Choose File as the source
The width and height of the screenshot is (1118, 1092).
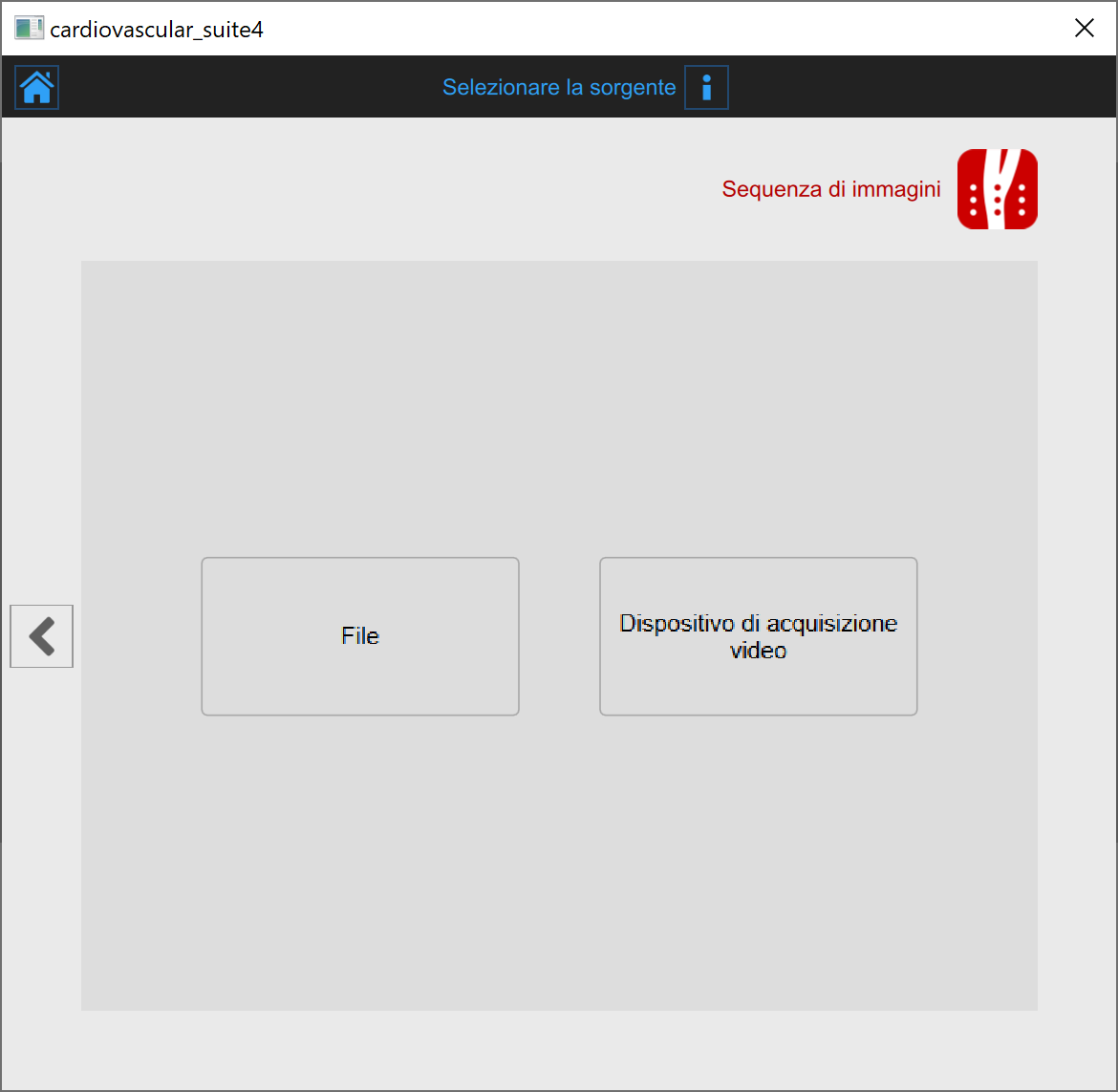point(360,636)
